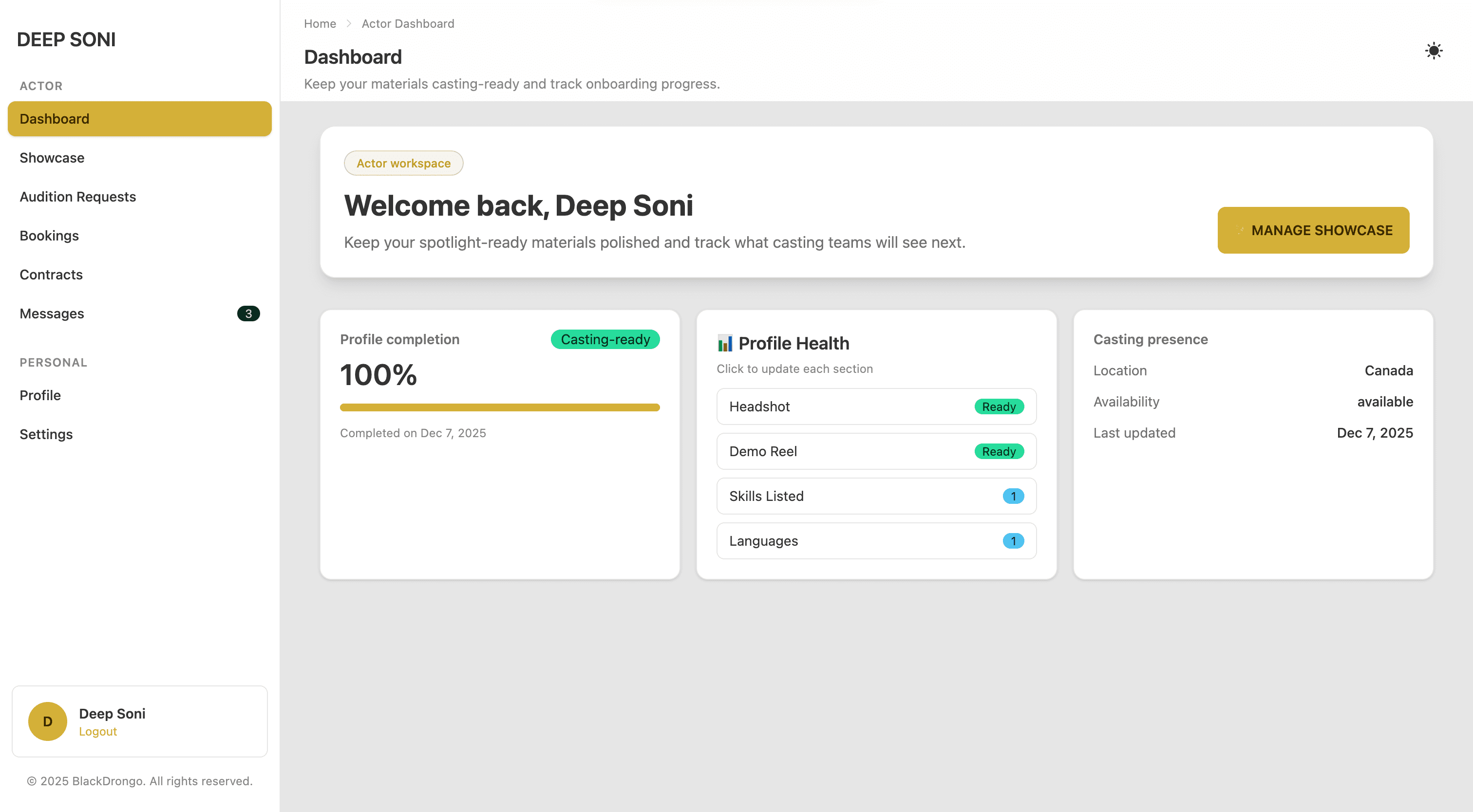Click the Messages unread count badge

point(248,314)
